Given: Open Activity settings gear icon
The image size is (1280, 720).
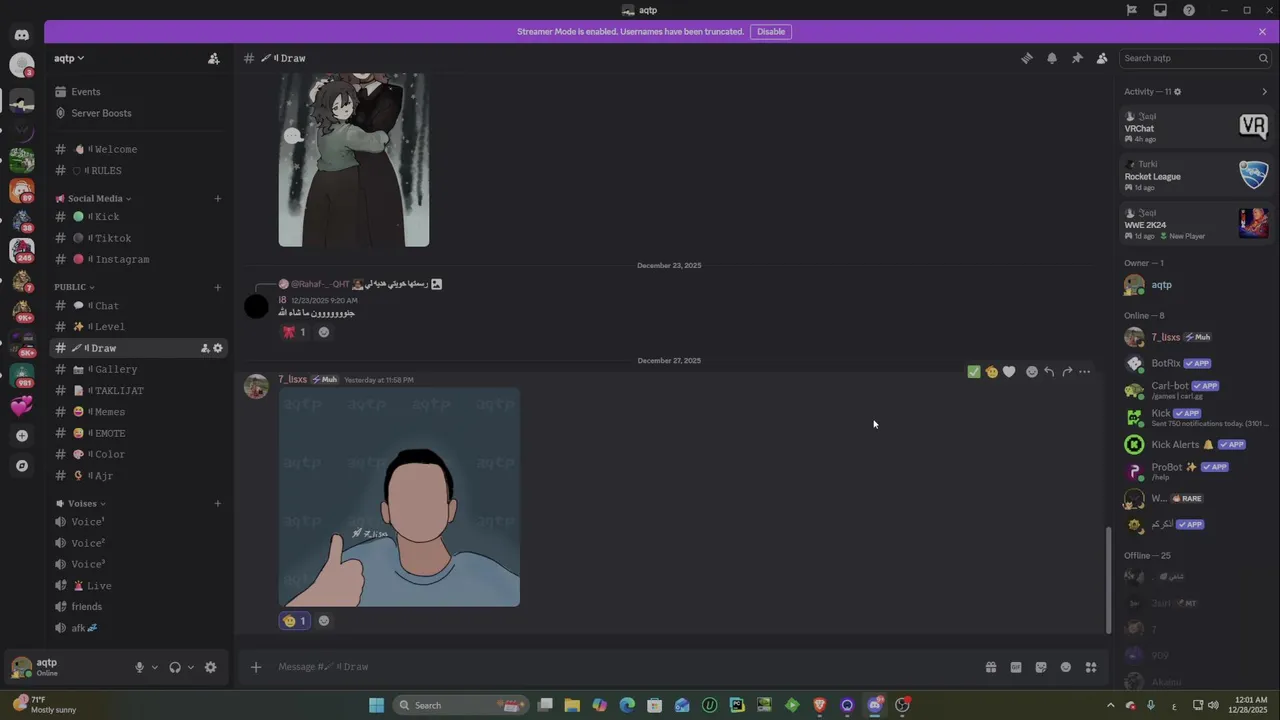Looking at the screenshot, I should coord(1177,92).
